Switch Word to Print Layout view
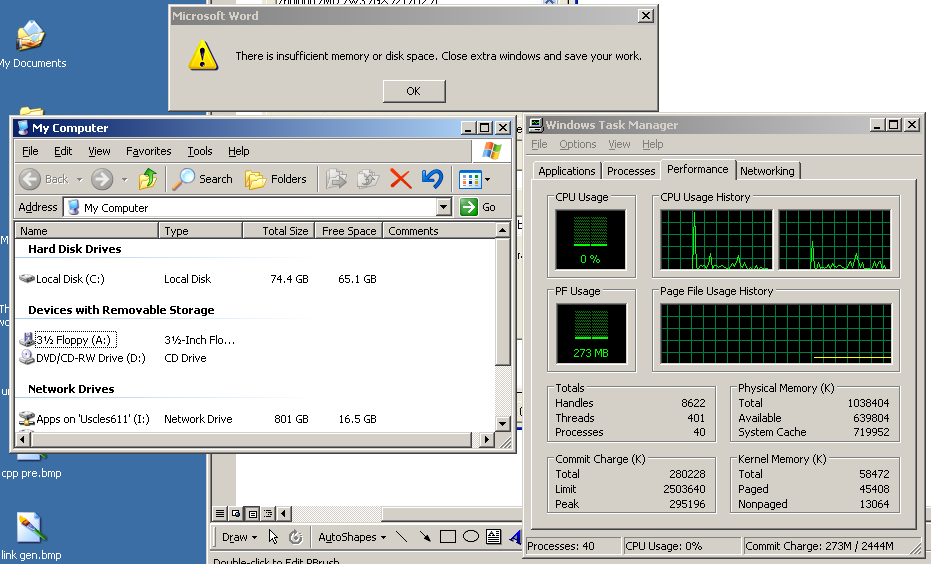 click(252, 514)
